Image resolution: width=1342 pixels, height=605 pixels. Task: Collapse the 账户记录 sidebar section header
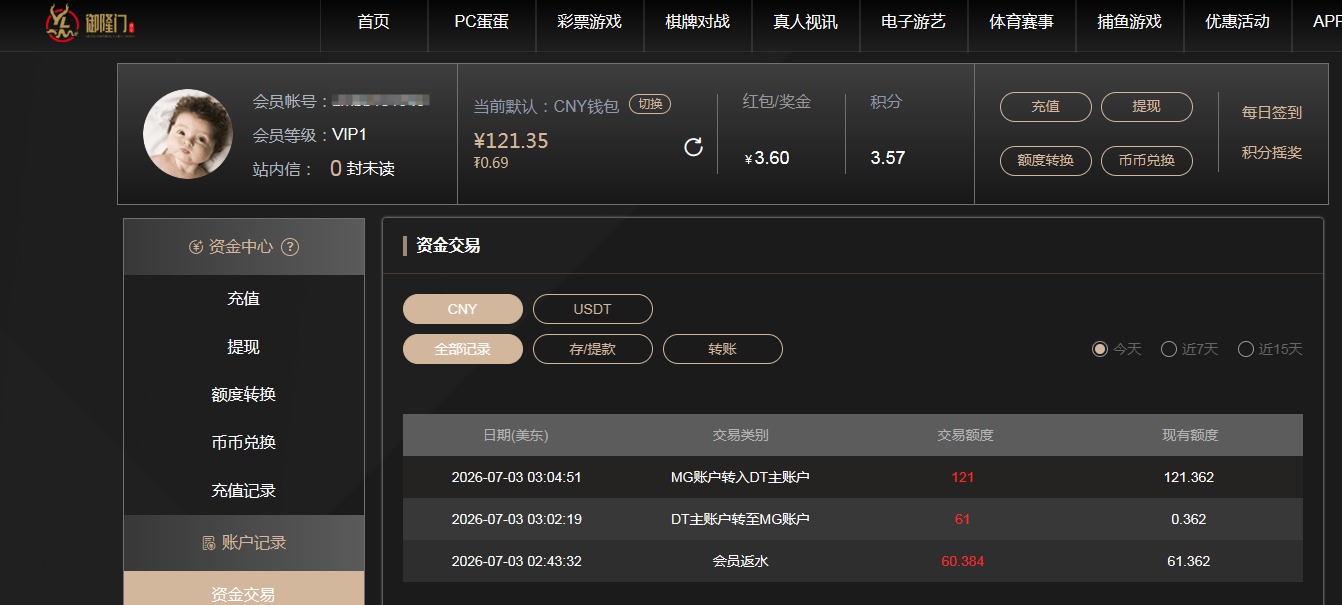coord(244,543)
